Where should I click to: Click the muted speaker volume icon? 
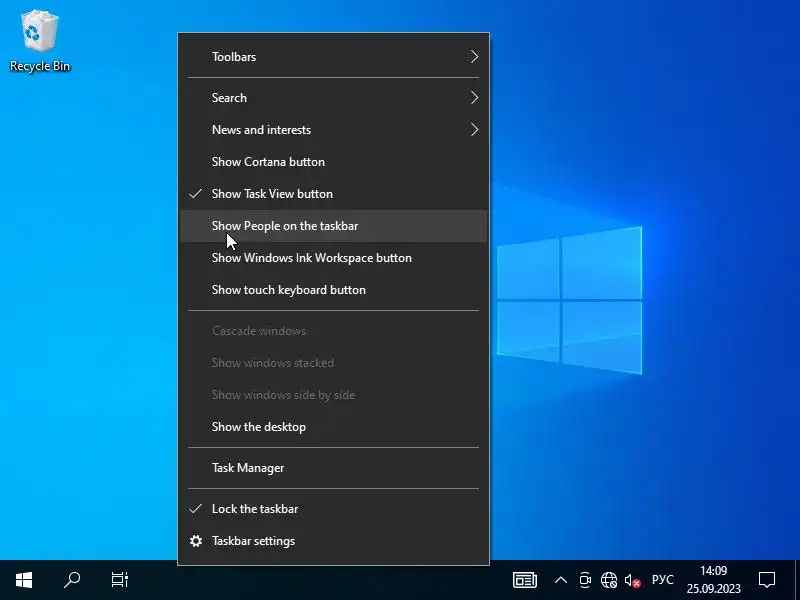[x=632, y=580]
